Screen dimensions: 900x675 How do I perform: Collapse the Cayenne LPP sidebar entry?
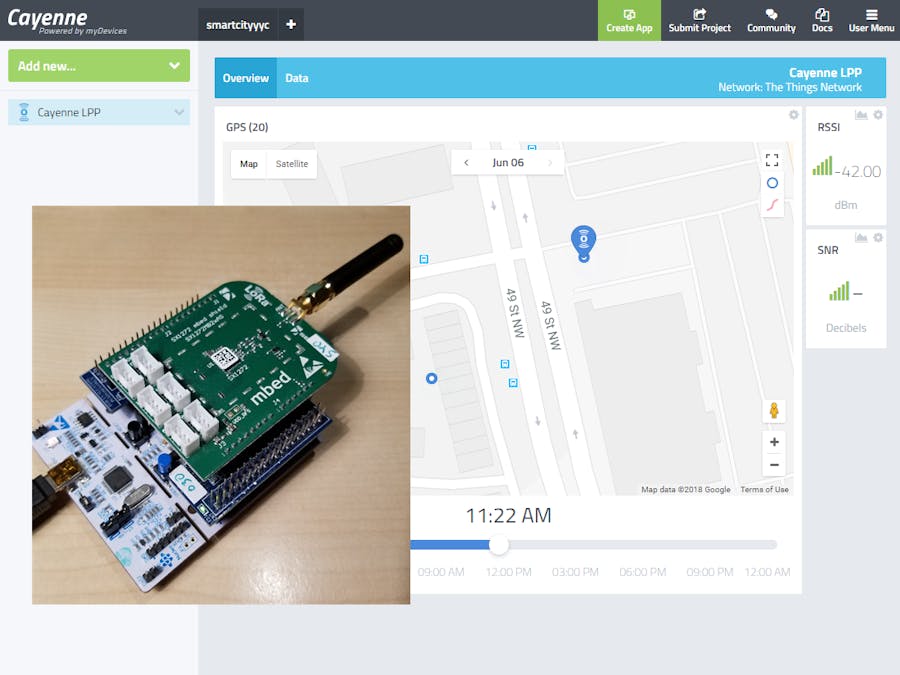(x=179, y=112)
